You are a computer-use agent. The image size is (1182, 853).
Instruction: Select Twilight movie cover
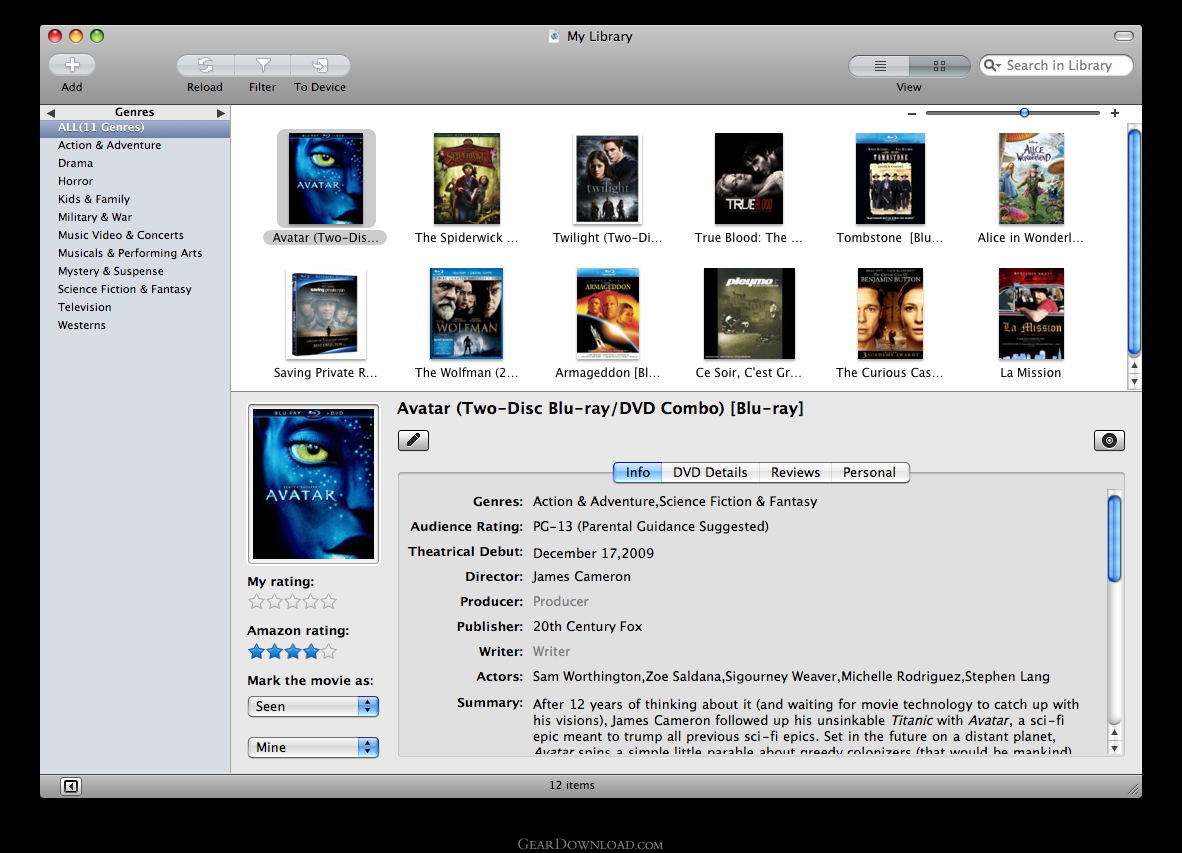point(608,179)
